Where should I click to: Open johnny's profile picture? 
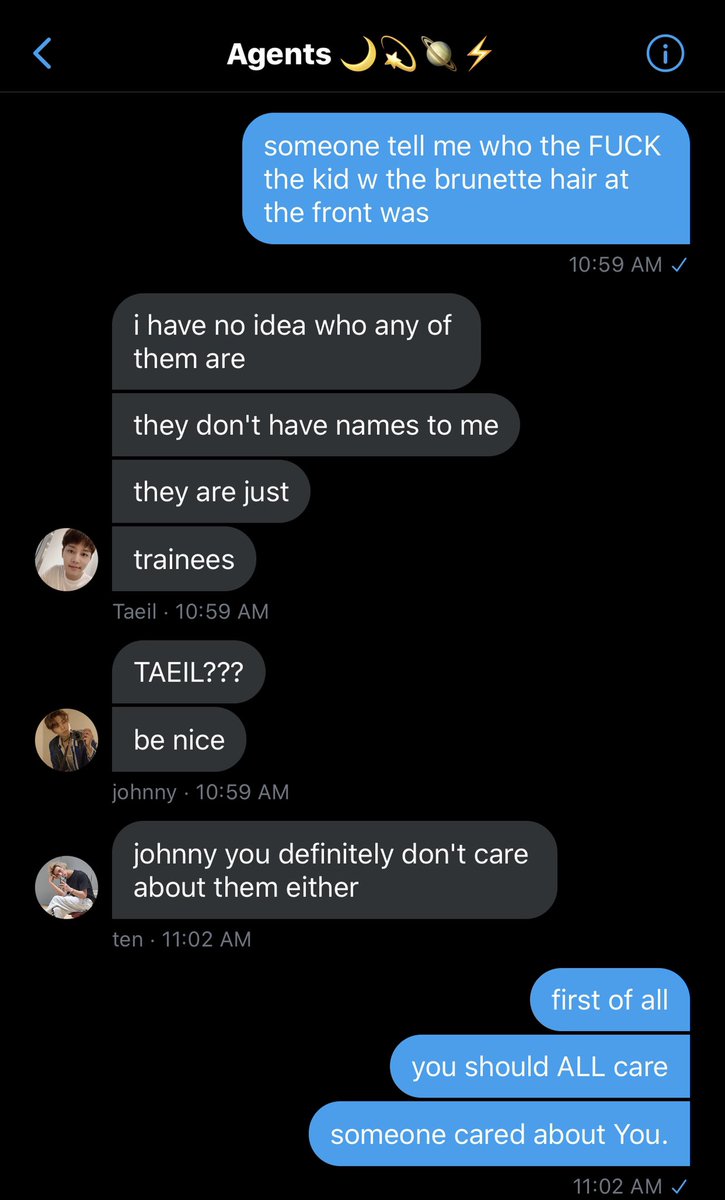click(67, 740)
